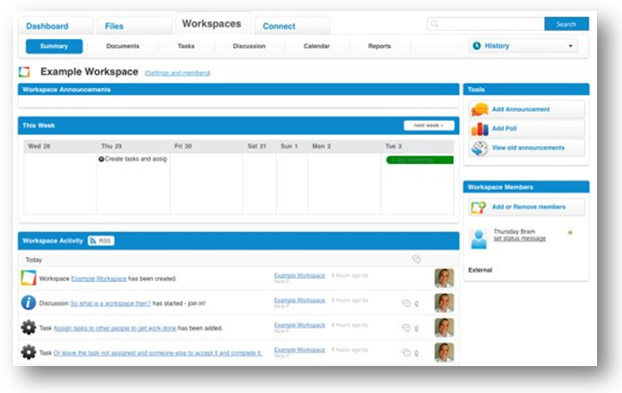Click the View old announcements clock icon

[x=480, y=148]
